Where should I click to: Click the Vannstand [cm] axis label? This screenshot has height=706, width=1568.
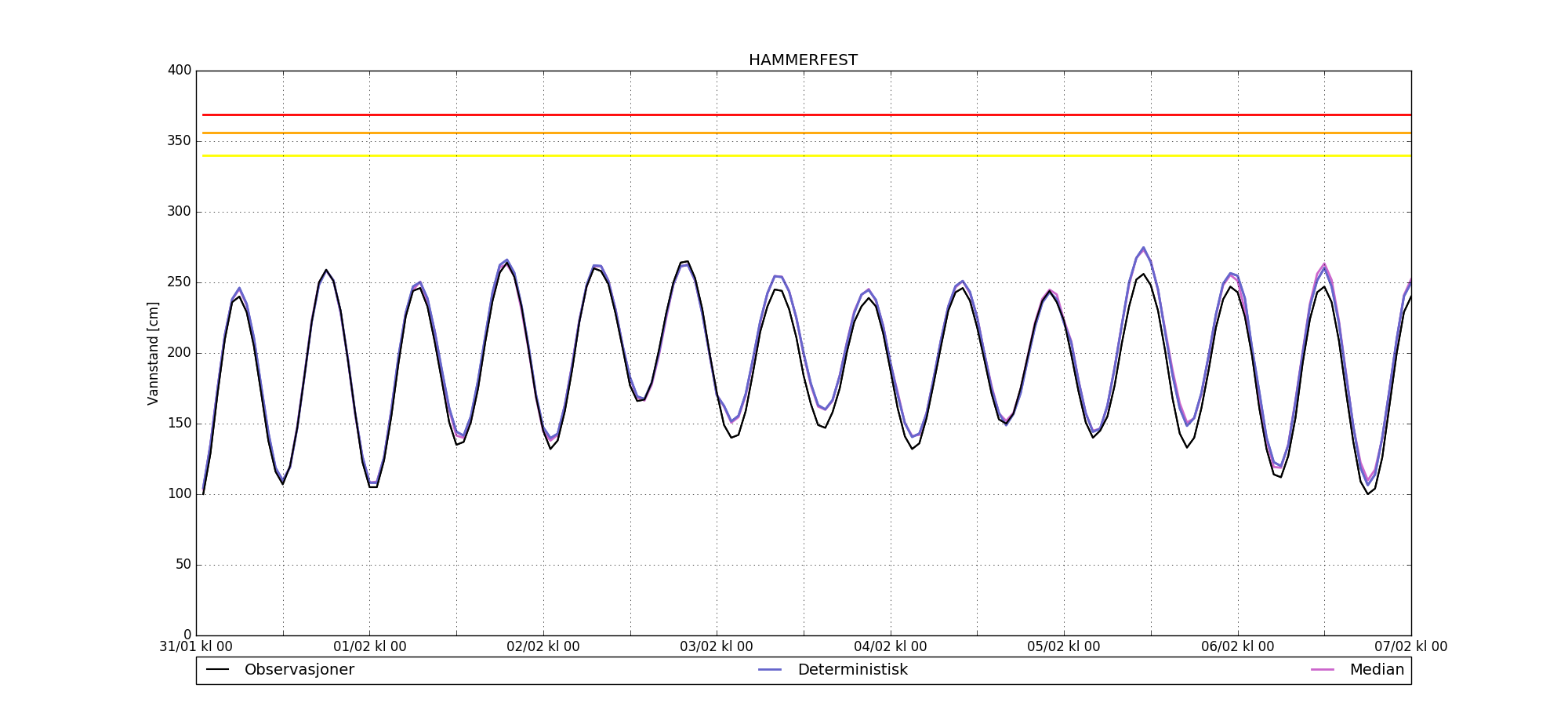pos(153,353)
